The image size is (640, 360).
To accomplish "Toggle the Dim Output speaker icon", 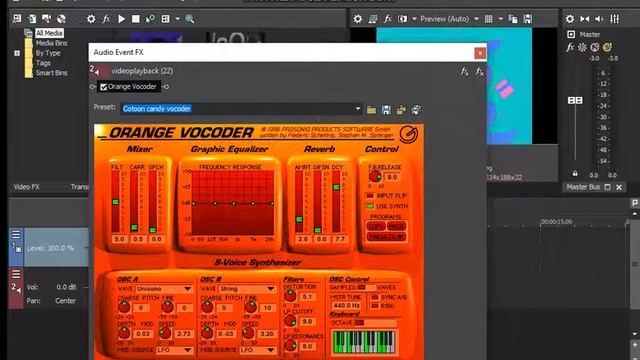I will tap(600, 19).
